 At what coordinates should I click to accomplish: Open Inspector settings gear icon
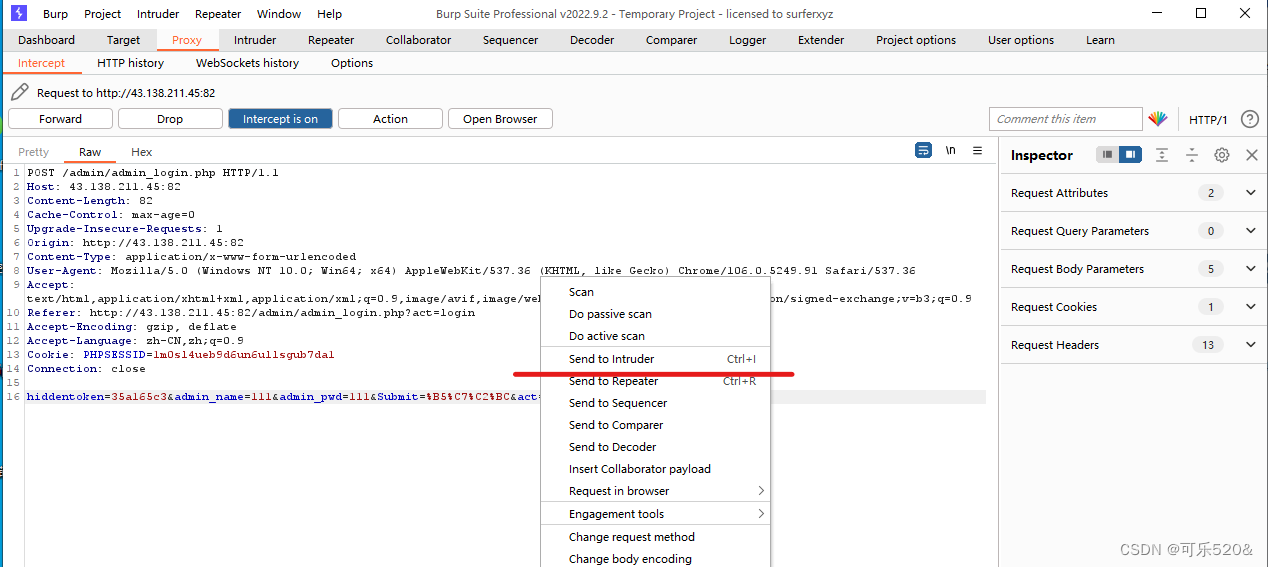point(1222,155)
